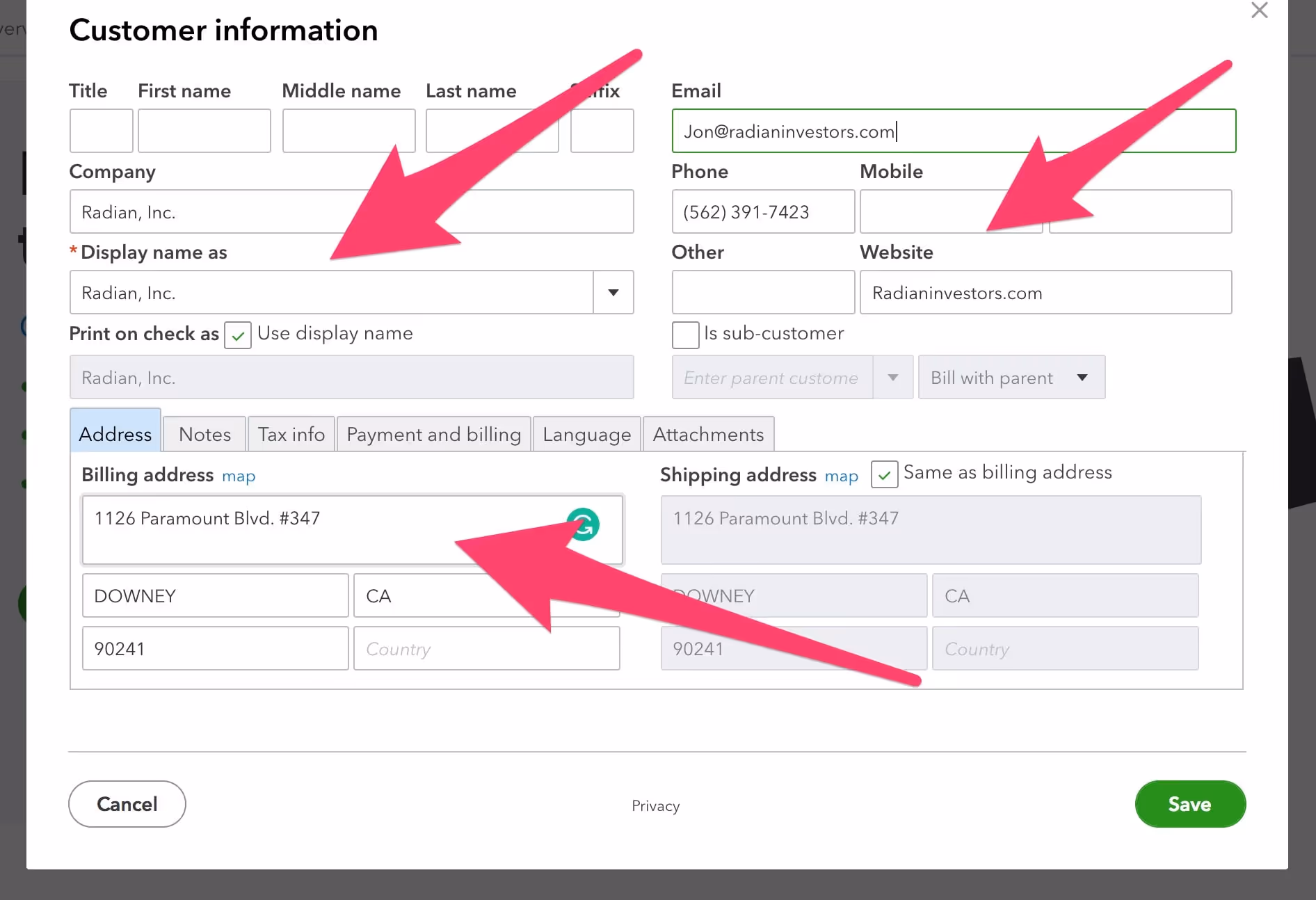This screenshot has height=900, width=1316.
Task: Switch to the Language tab
Action: tap(586, 434)
